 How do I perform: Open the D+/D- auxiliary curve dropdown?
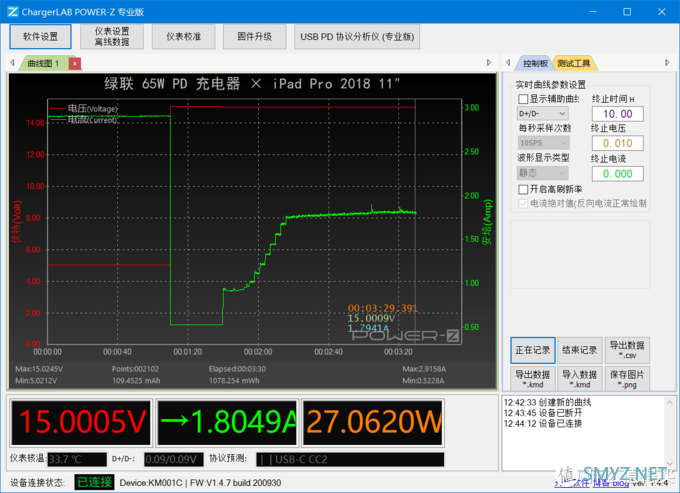pyautogui.click(x=542, y=114)
